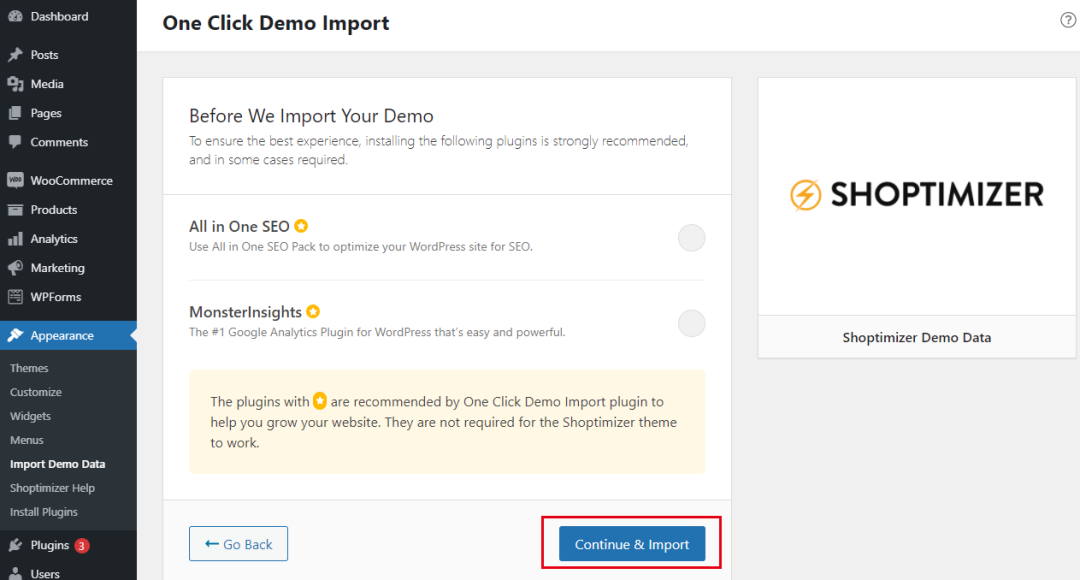Enable the MonsterInsights plugin checkbox
Viewport: 1080px width, 580px height.
[691, 323]
